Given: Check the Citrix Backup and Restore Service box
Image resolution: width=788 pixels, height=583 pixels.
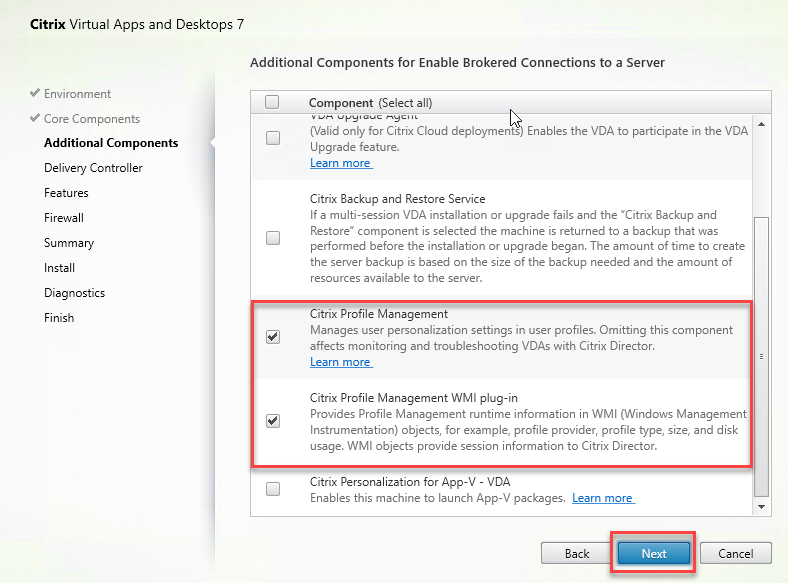Looking at the screenshot, I should click(x=273, y=238).
